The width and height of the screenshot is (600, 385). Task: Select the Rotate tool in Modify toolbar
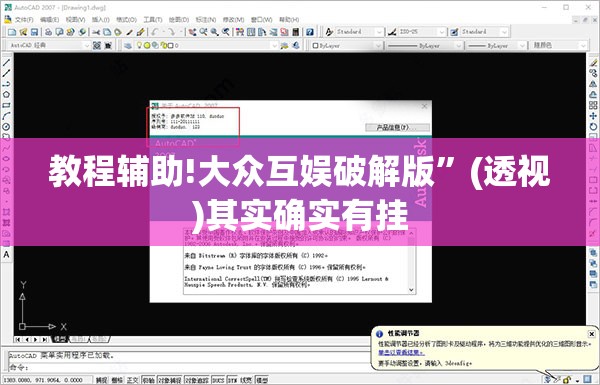coord(593,126)
